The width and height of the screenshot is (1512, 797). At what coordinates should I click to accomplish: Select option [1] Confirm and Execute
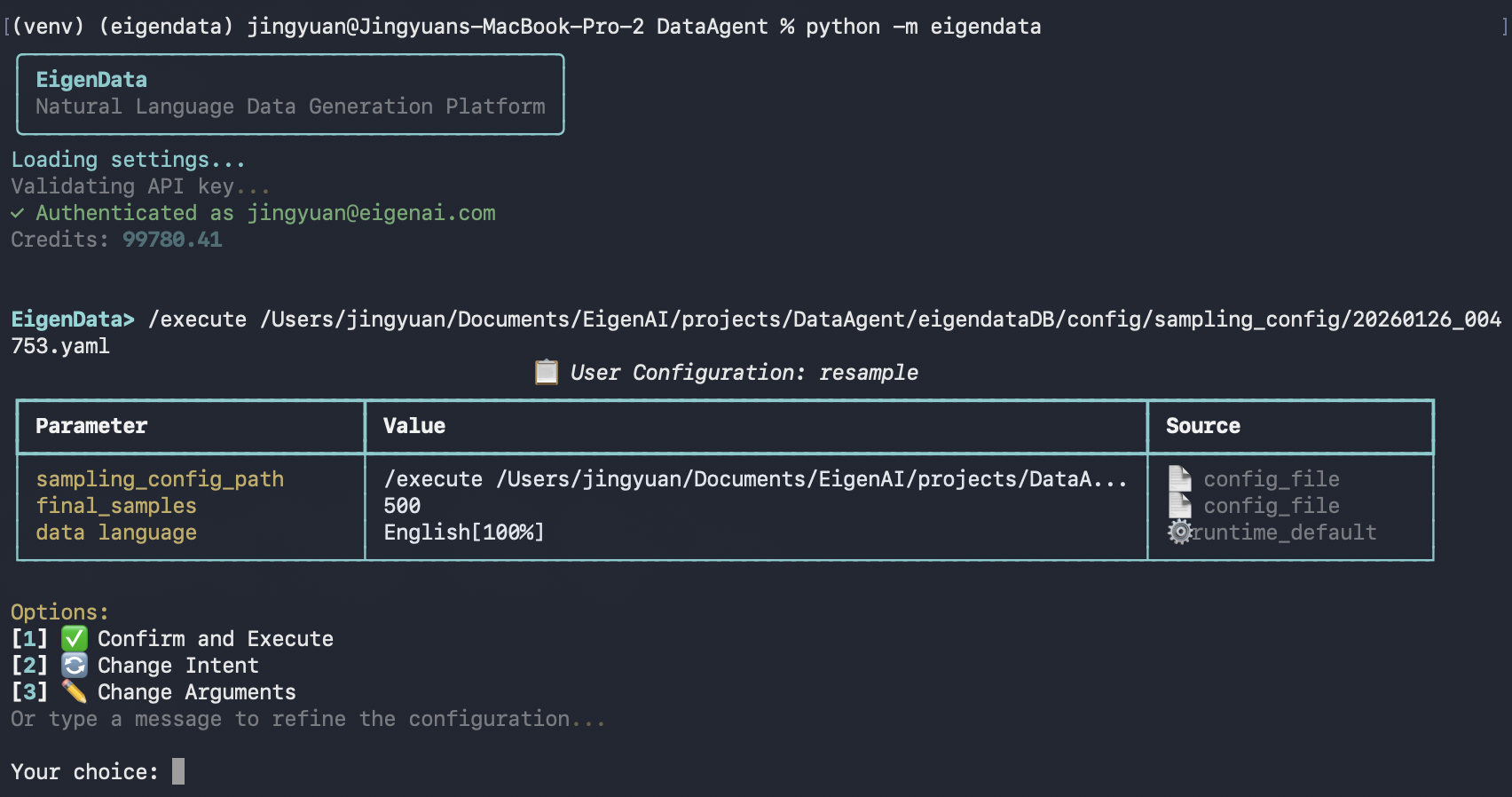[x=172, y=638]
